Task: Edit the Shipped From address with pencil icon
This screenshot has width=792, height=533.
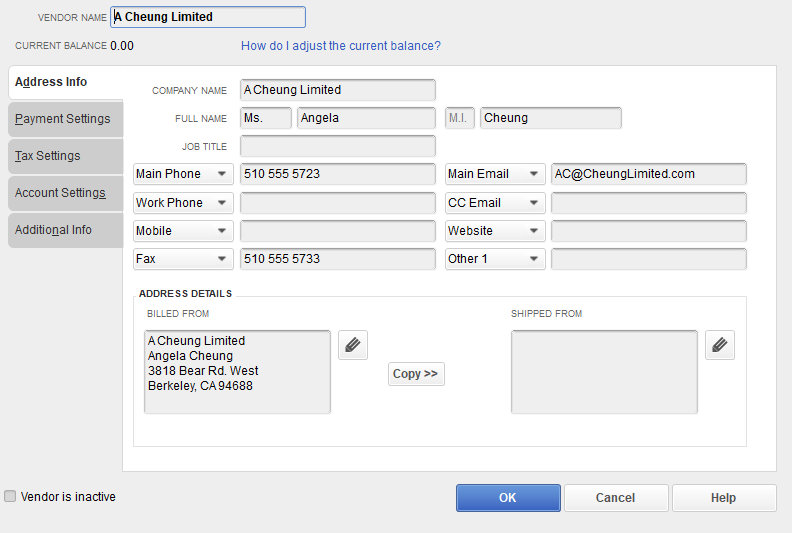Action: tap(720, 345)
